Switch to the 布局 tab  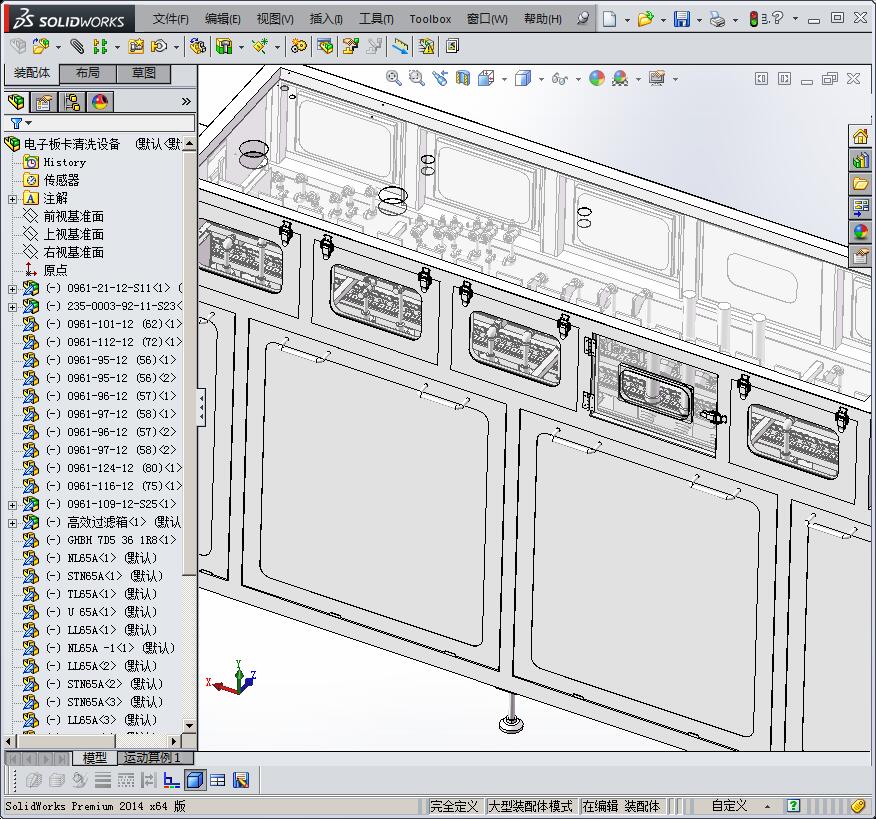coord(88,73)
